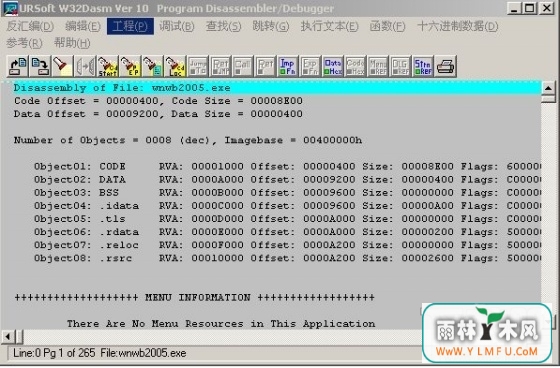The height and width of the screenshot is (368, 560).
Task: Click the Goto Code Location (Loc) icon
Action: (175, 66)
